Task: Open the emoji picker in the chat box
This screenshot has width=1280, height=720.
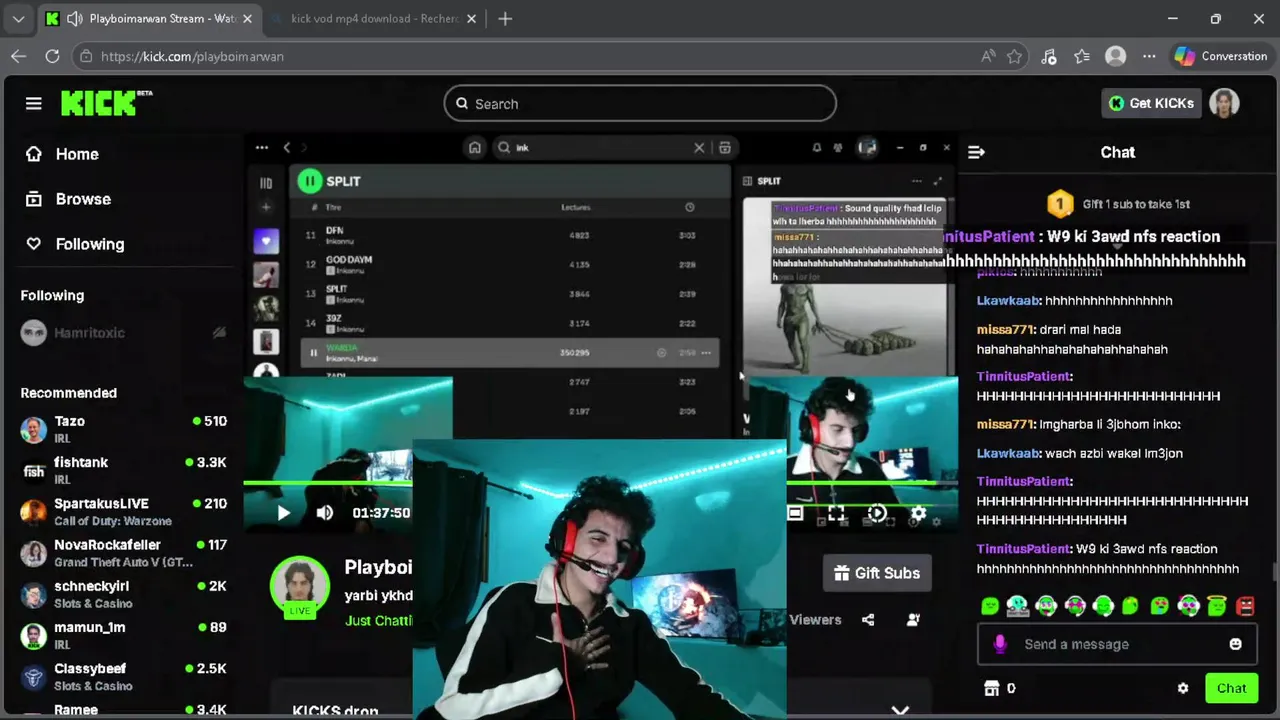Action: (x=1235, y=644)
